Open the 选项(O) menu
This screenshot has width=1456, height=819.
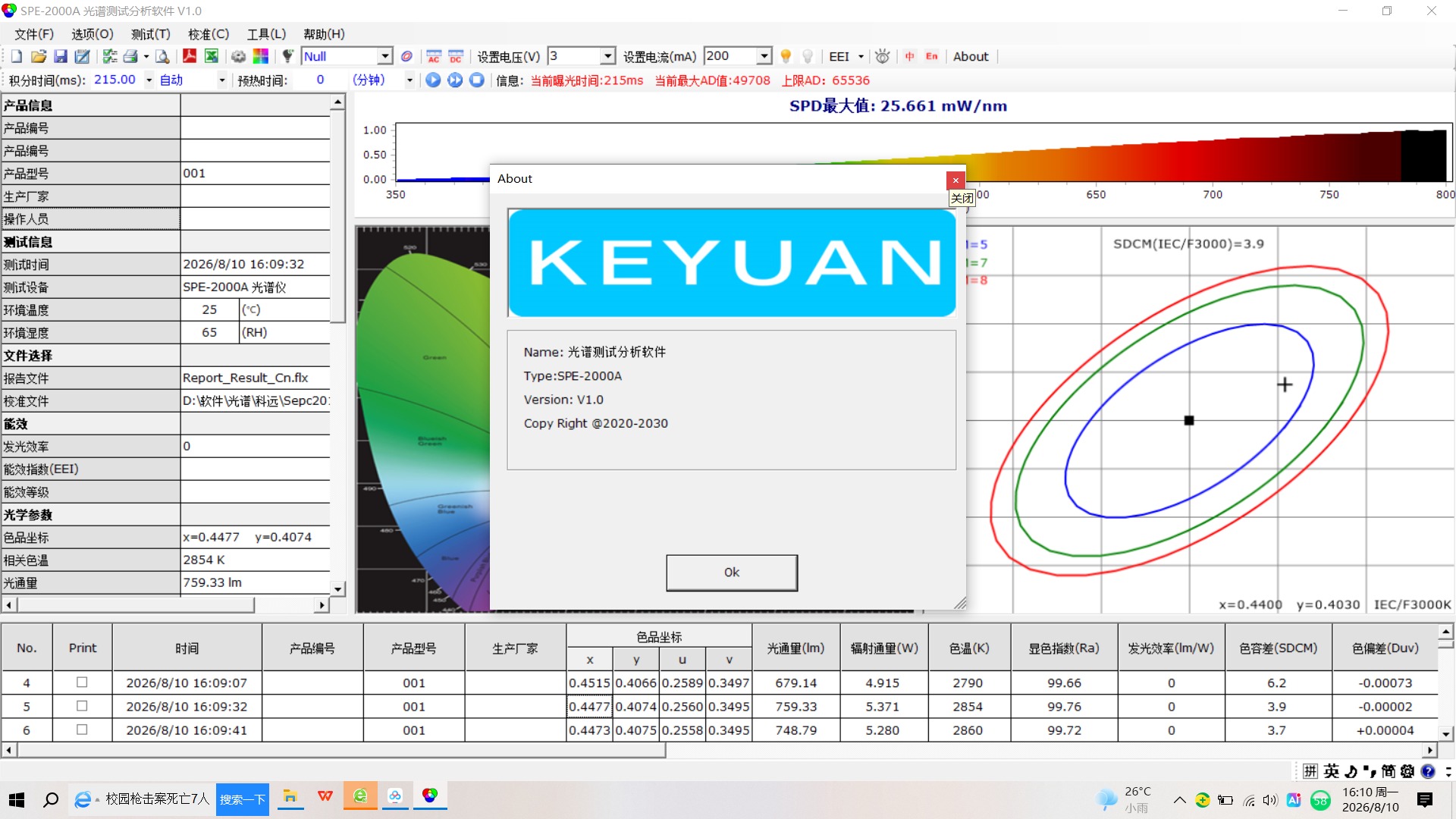[x=93, y=34]
